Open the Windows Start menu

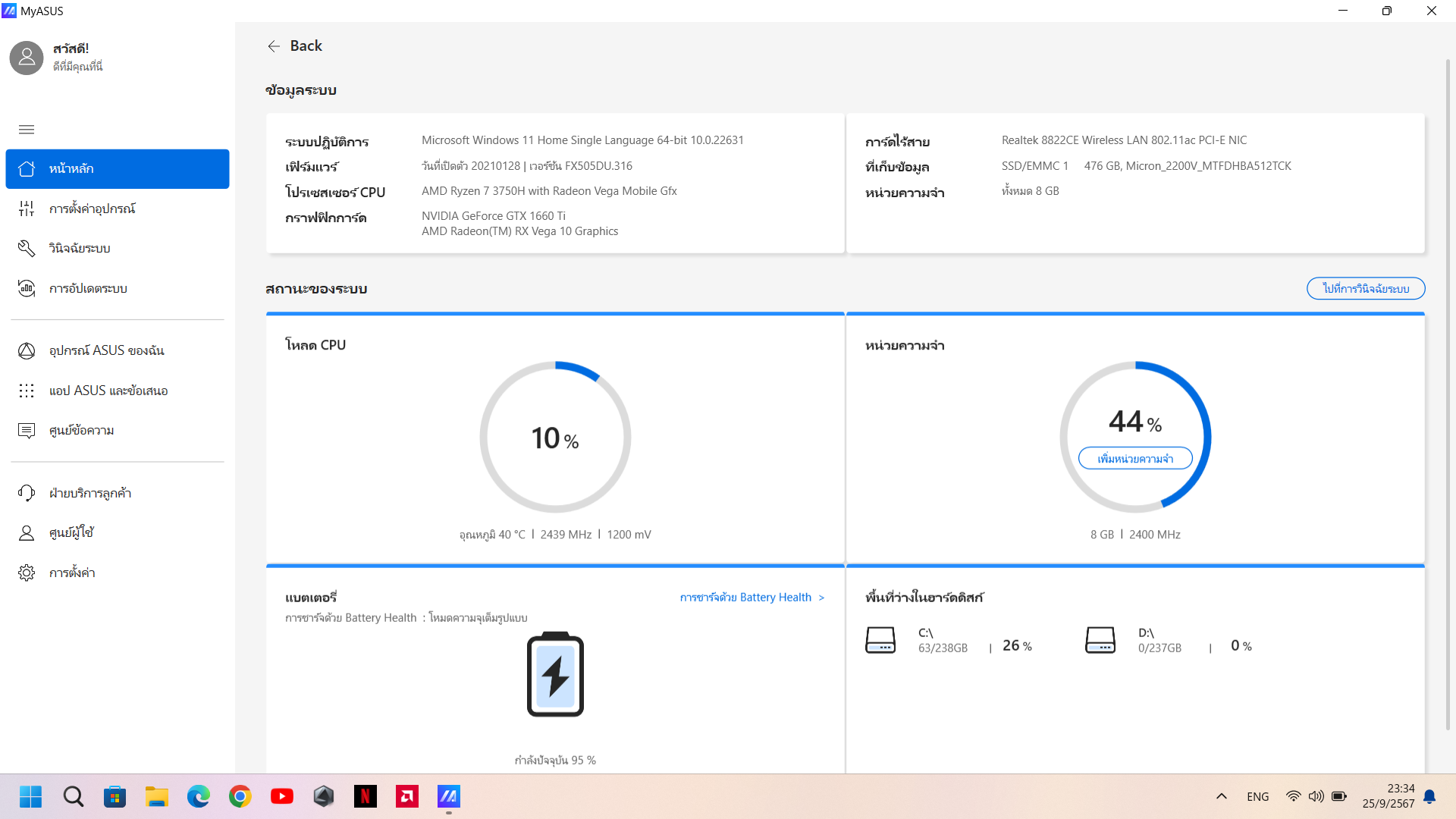[31, 796]
